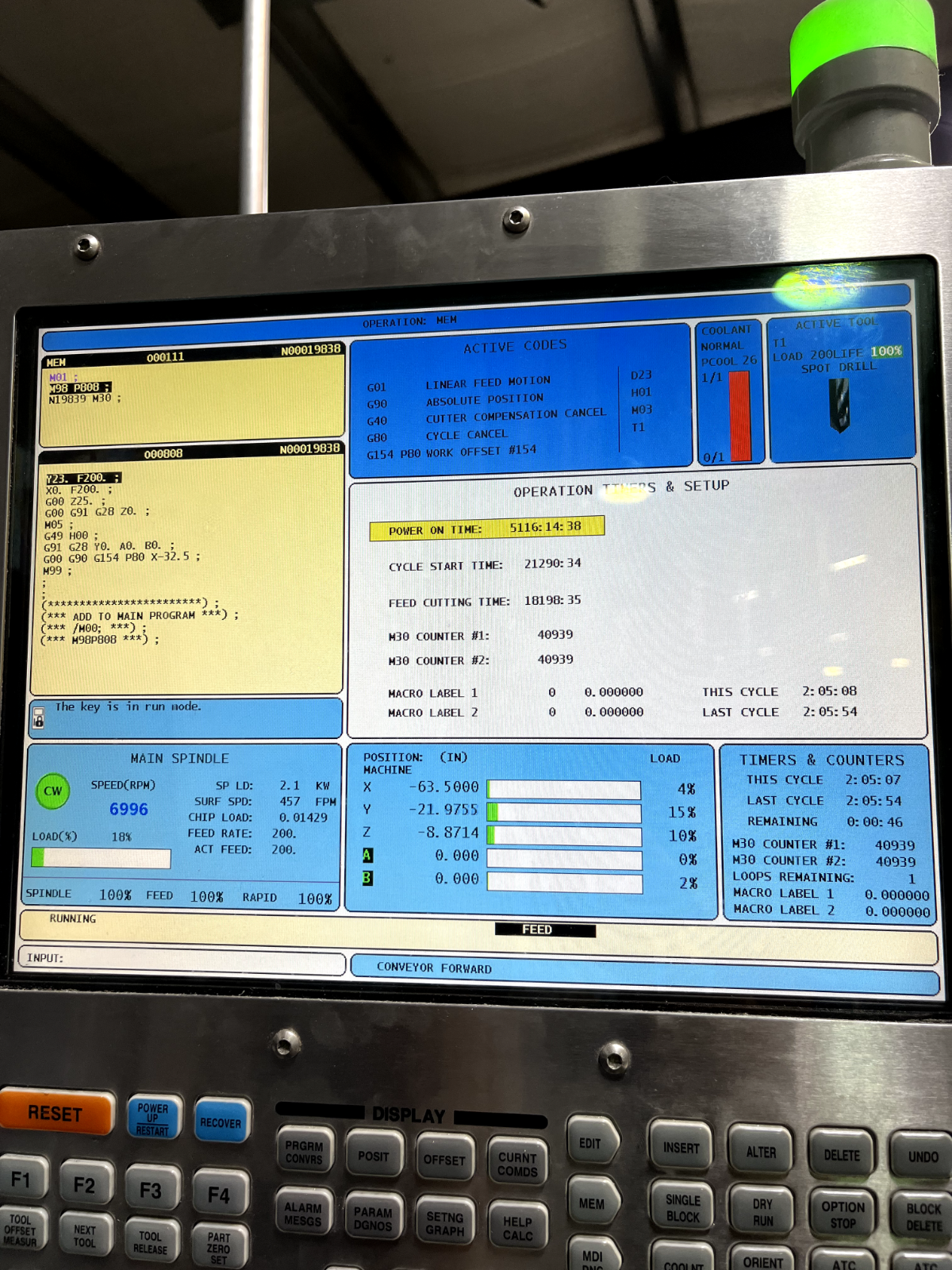Viewport: 952px width, 1270px height.
Task: Click the green CW spindle direction indicator
Action: pyautogui.click(x=52, y=791)
